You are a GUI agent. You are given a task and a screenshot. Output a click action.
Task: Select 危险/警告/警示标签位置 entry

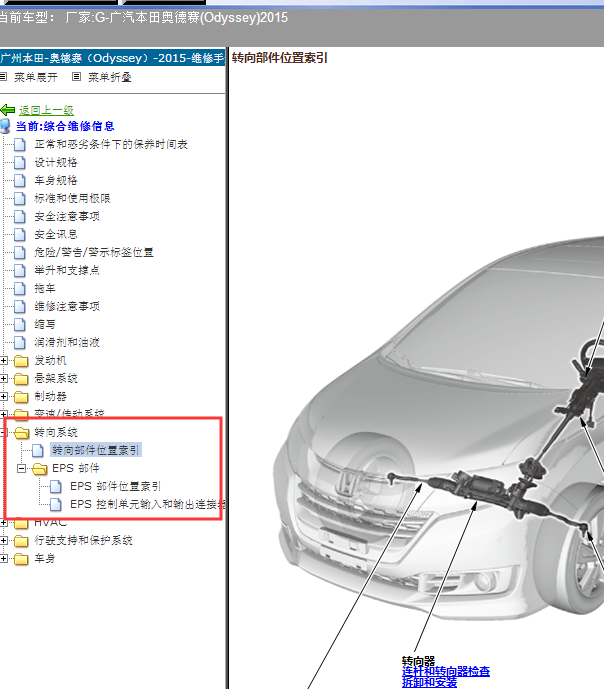point(94,252)
